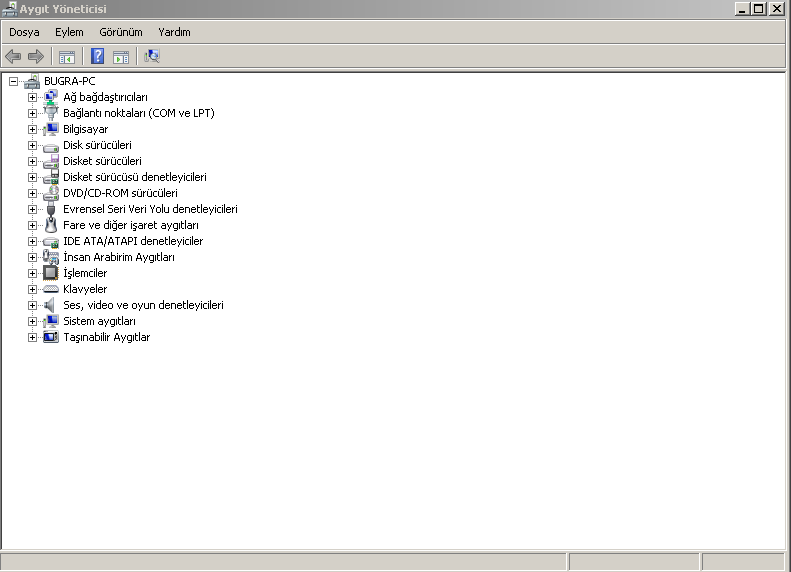791x572 pixels.
Task: Click the İnsan Arabirim Aygıtları icon
Action: point(50,257)
